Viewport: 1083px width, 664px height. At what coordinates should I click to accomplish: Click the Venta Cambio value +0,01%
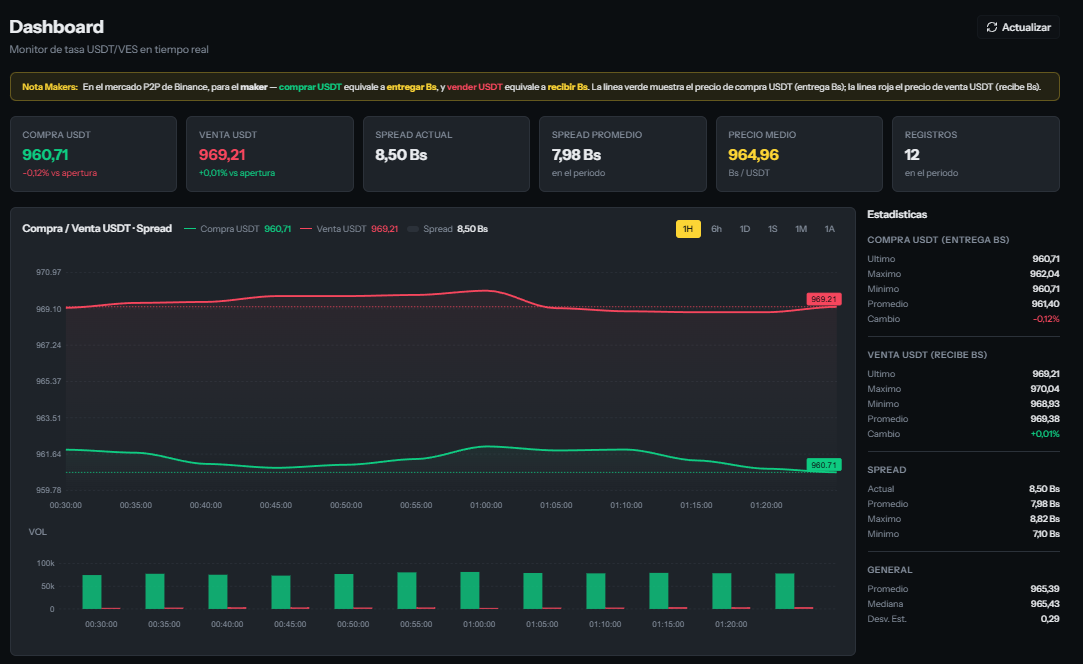coord(1045,434)
